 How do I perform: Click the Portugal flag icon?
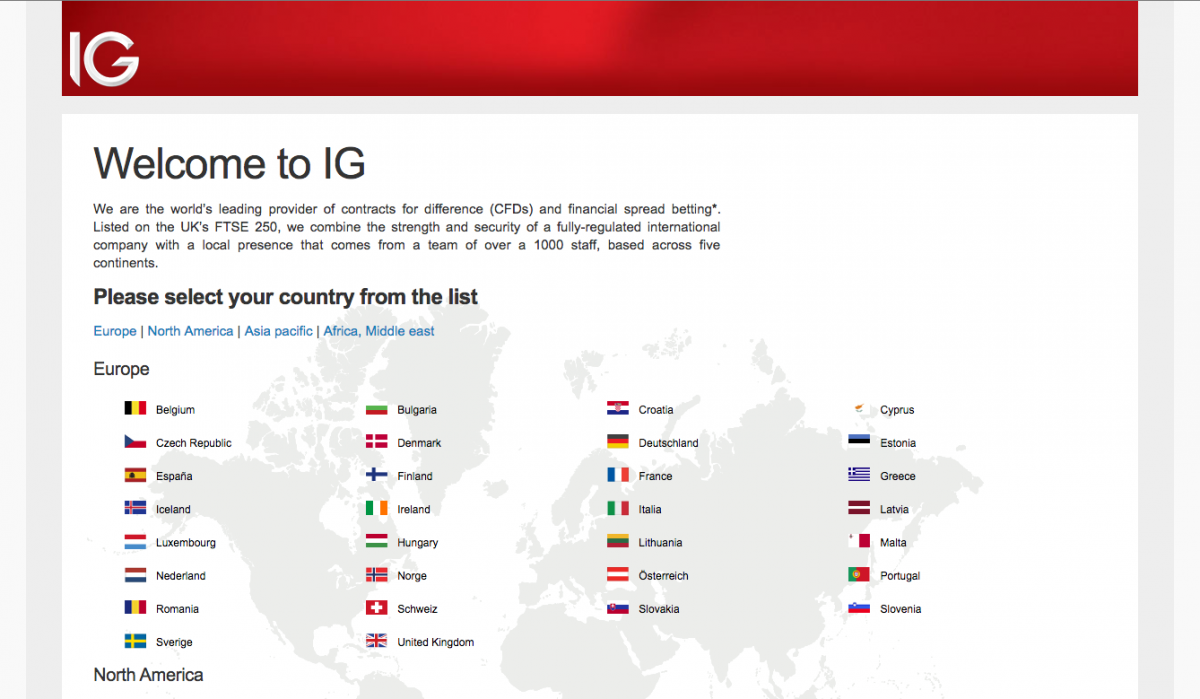coord(860,574)
